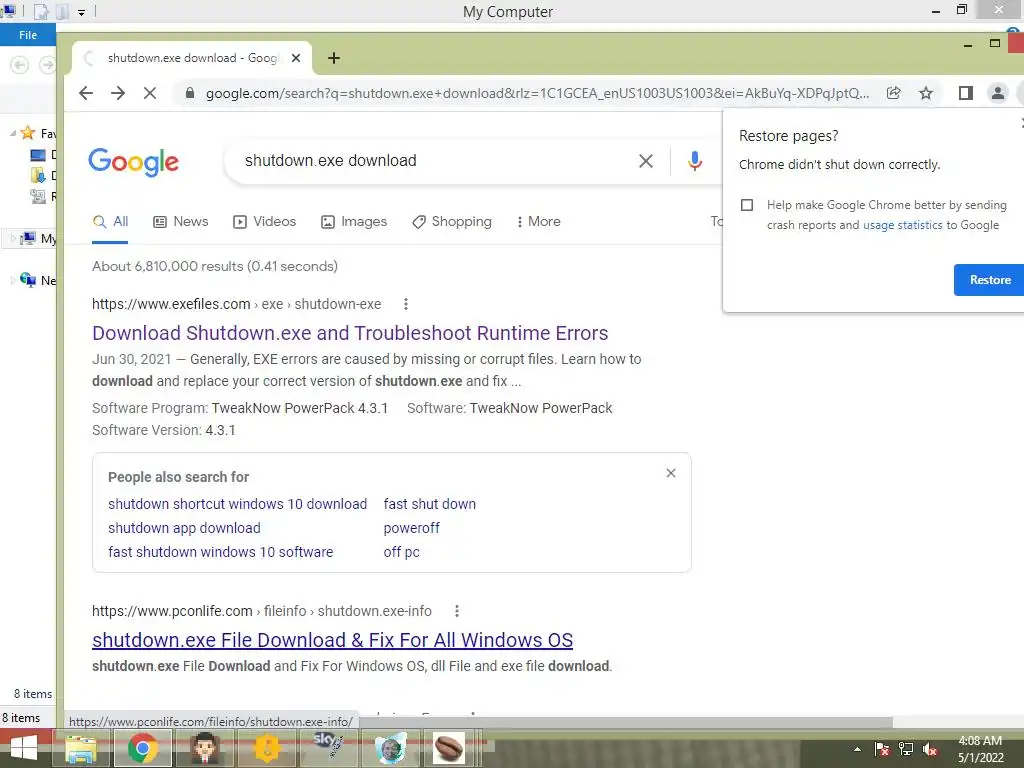Clear the Google search box
Image resolution: width=1024 pixels, height=768 pixels.
click(x=646, y=161)
